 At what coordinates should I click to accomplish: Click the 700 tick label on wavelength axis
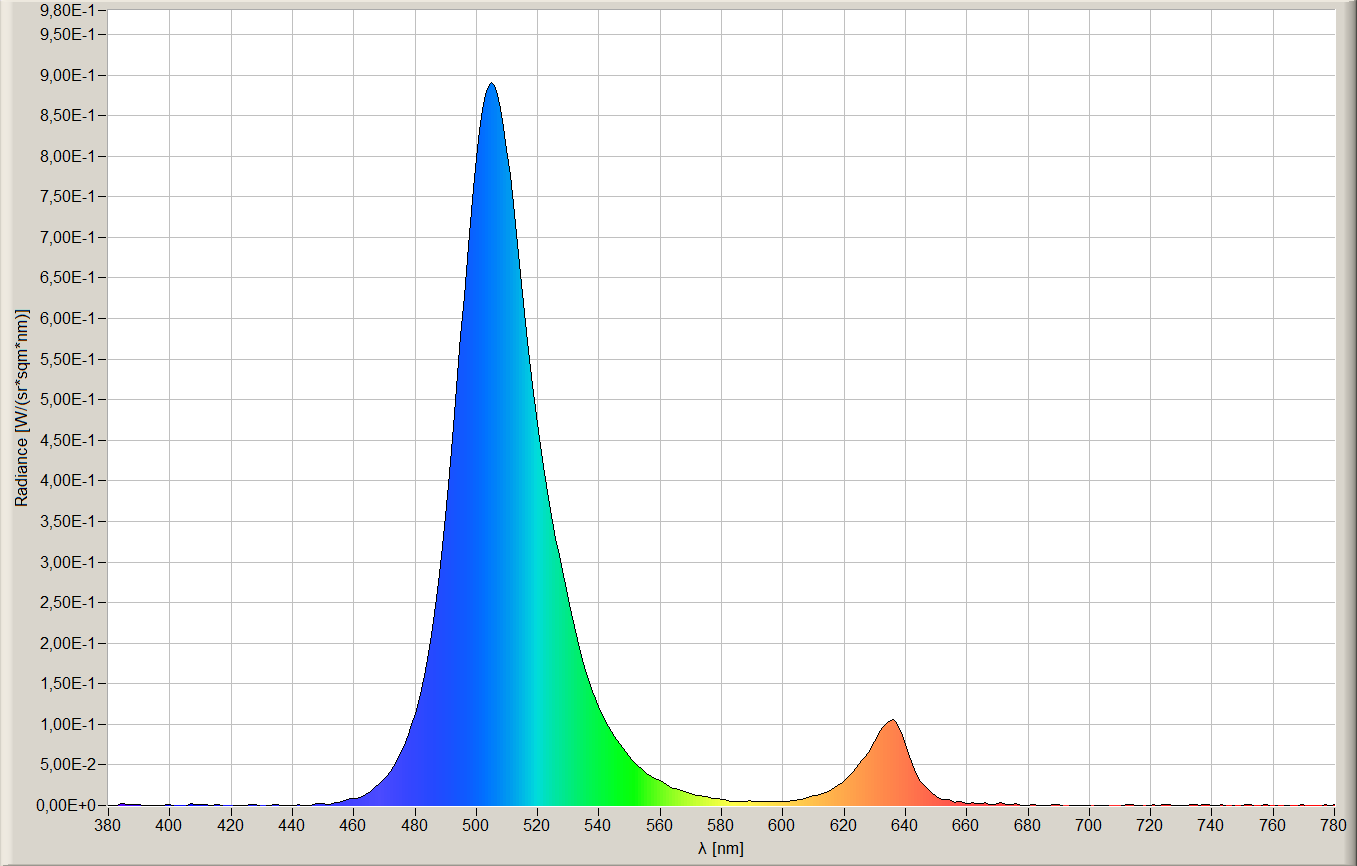pos(1089,824)
